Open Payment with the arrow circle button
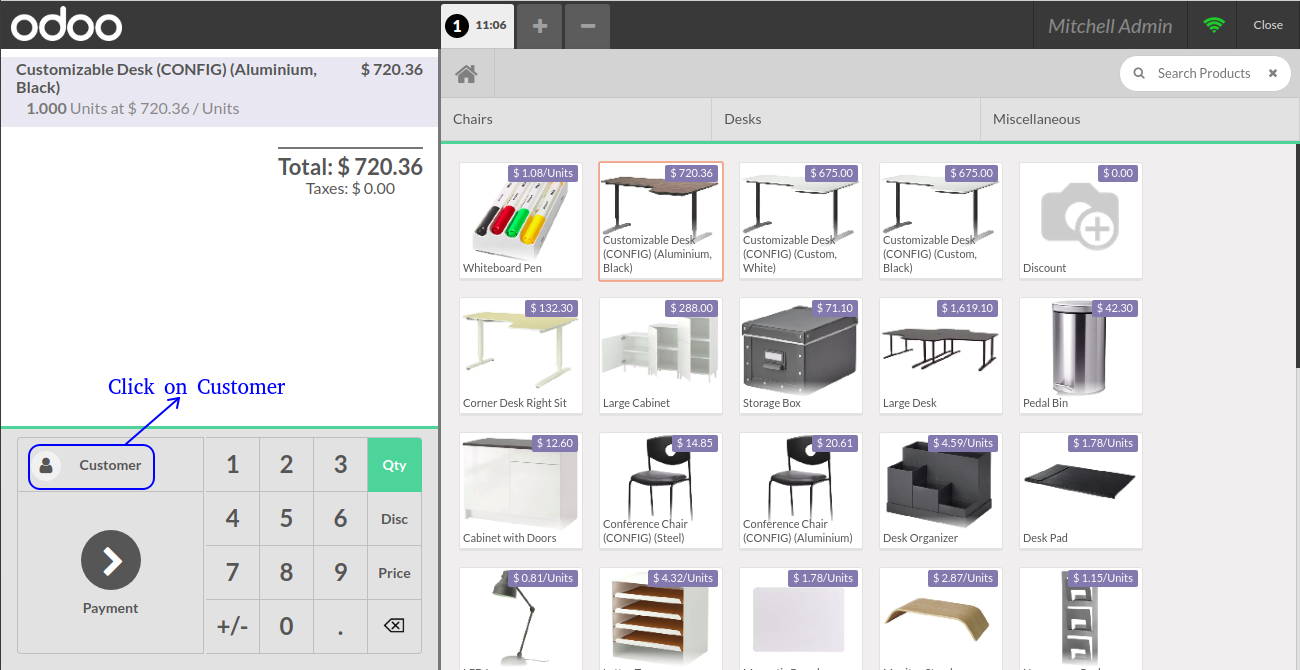This screenshot has height=670, width=1300. 111,560
